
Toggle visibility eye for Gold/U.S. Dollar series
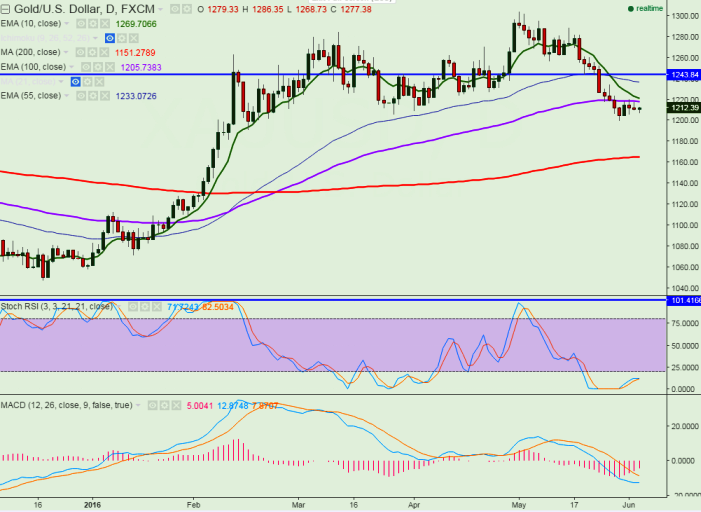(x=175, y=9)
